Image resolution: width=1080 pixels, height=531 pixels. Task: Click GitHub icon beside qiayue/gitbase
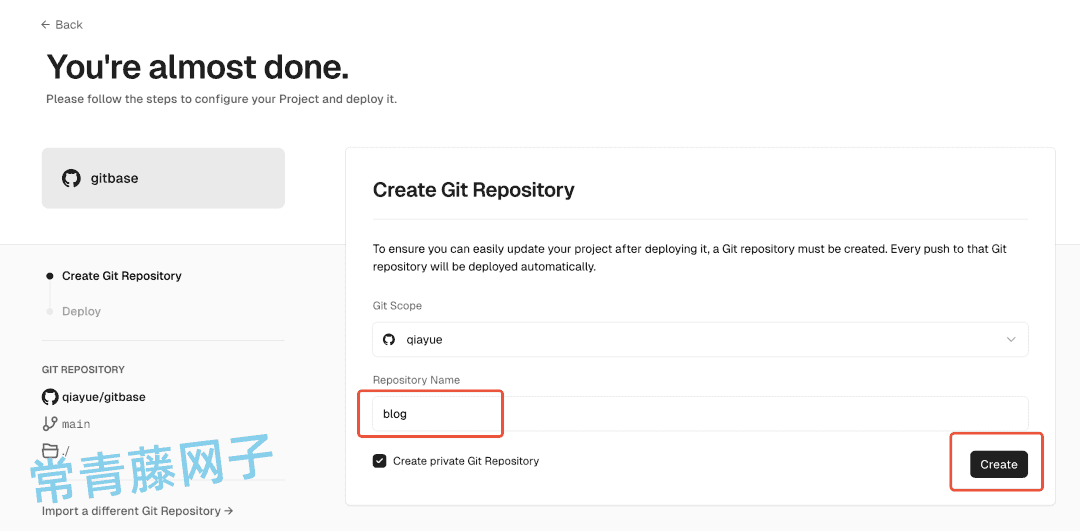coord(50,397)
